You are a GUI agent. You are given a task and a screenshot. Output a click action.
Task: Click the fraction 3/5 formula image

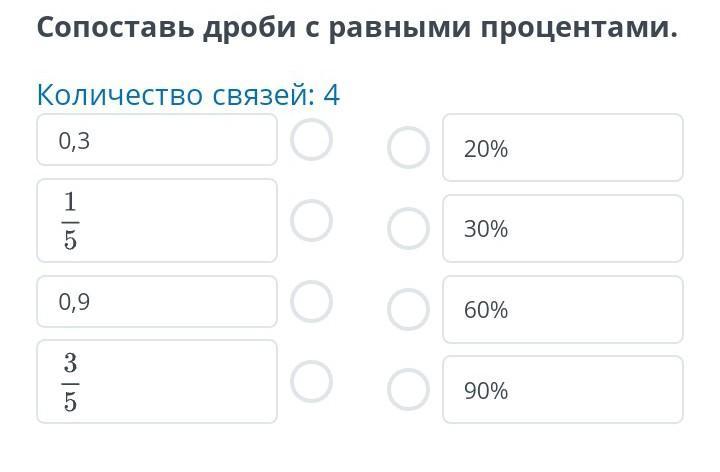click(70, 381)
